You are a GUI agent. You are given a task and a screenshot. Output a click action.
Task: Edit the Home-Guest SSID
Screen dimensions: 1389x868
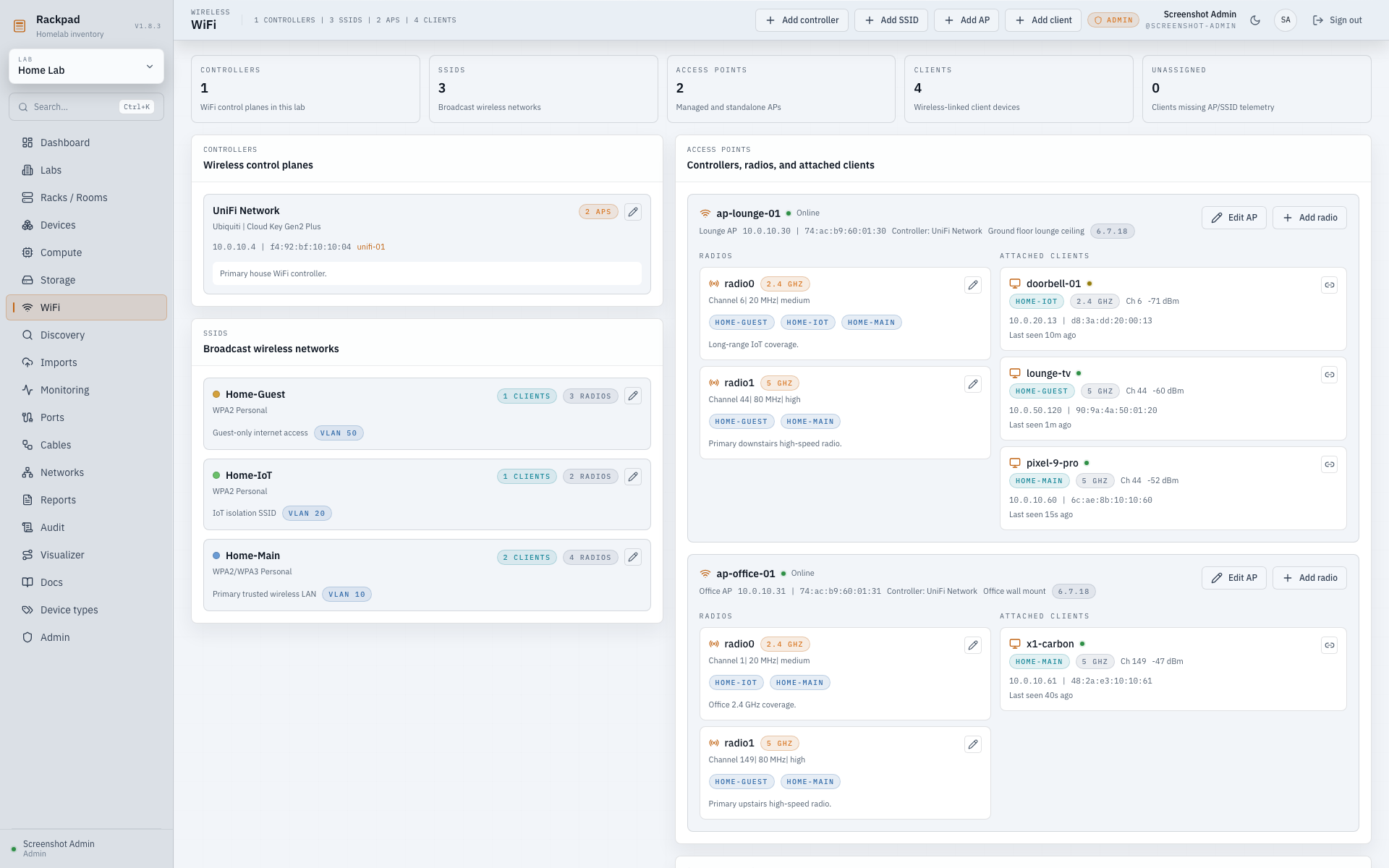click(633, 396)
